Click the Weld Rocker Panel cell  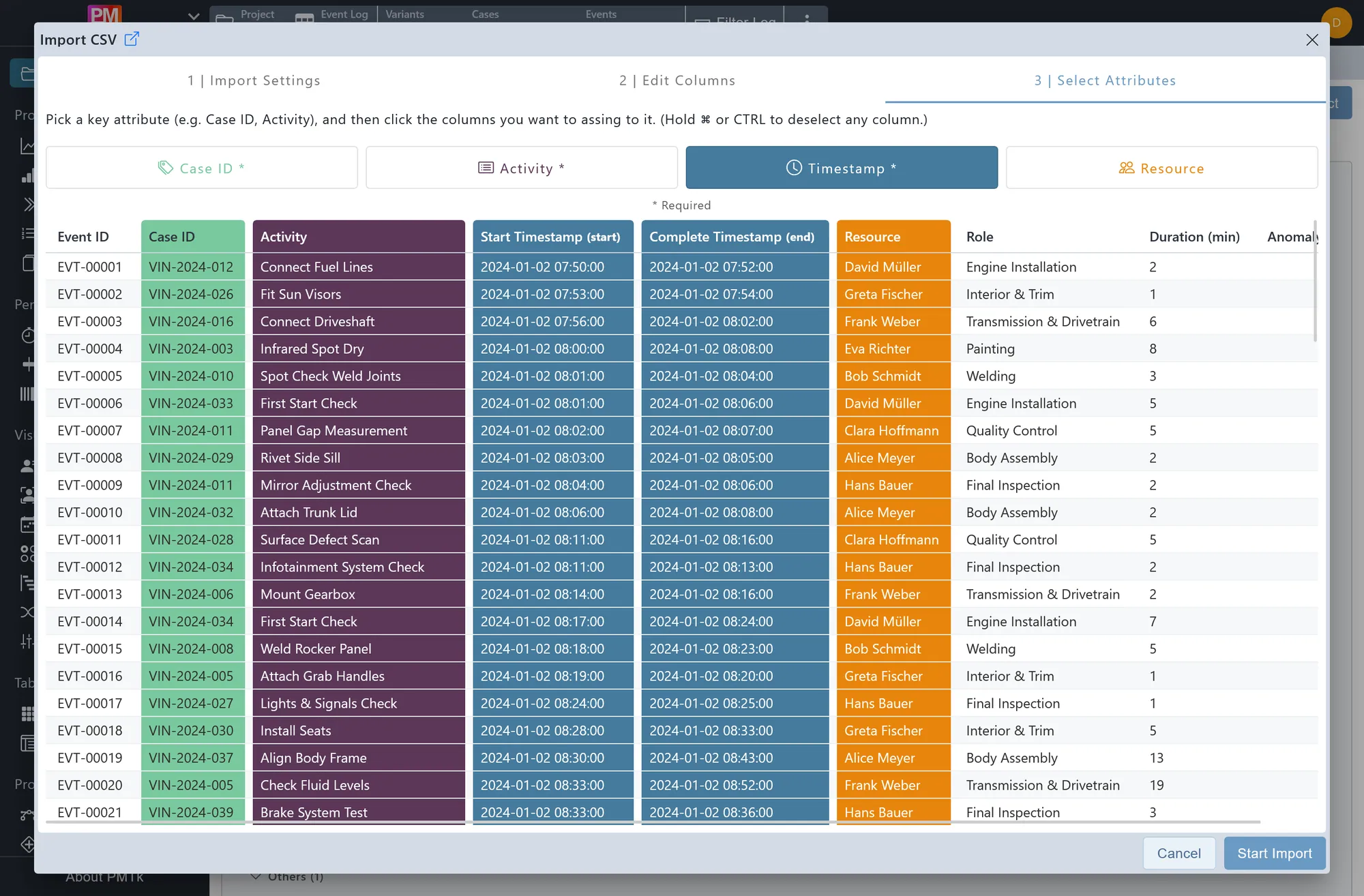click(359, 648)
